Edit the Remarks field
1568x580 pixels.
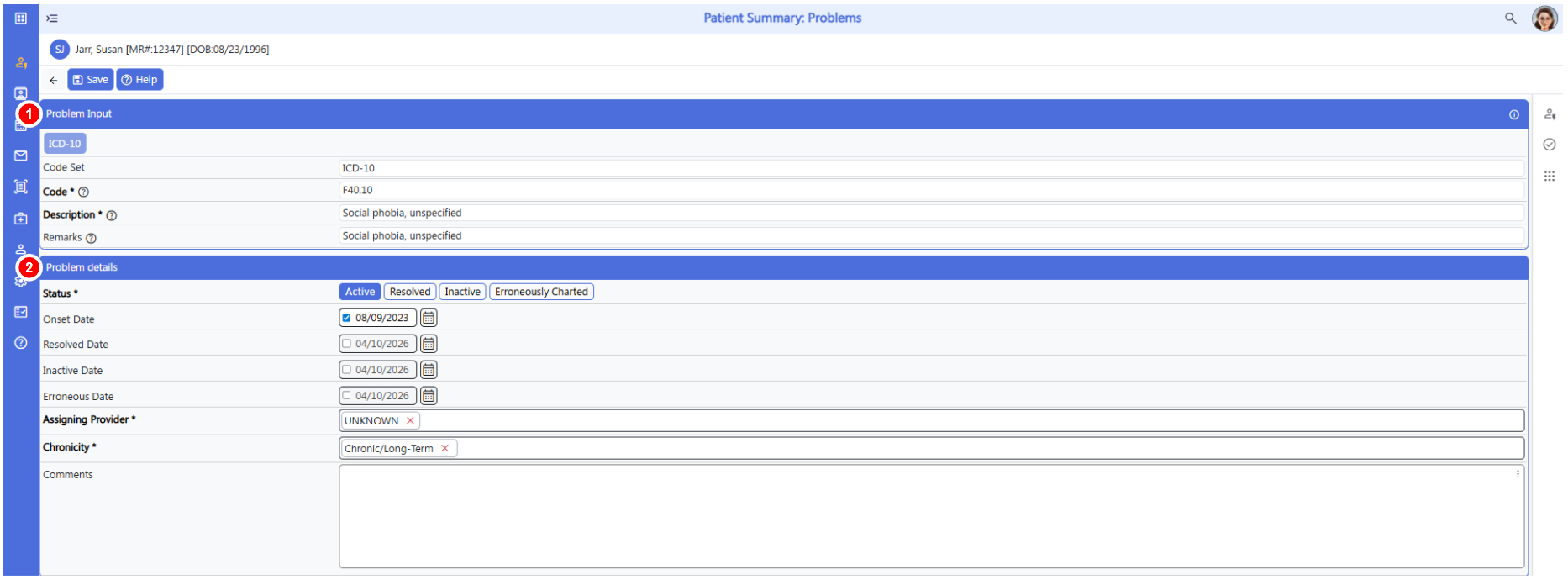(931, 236)
